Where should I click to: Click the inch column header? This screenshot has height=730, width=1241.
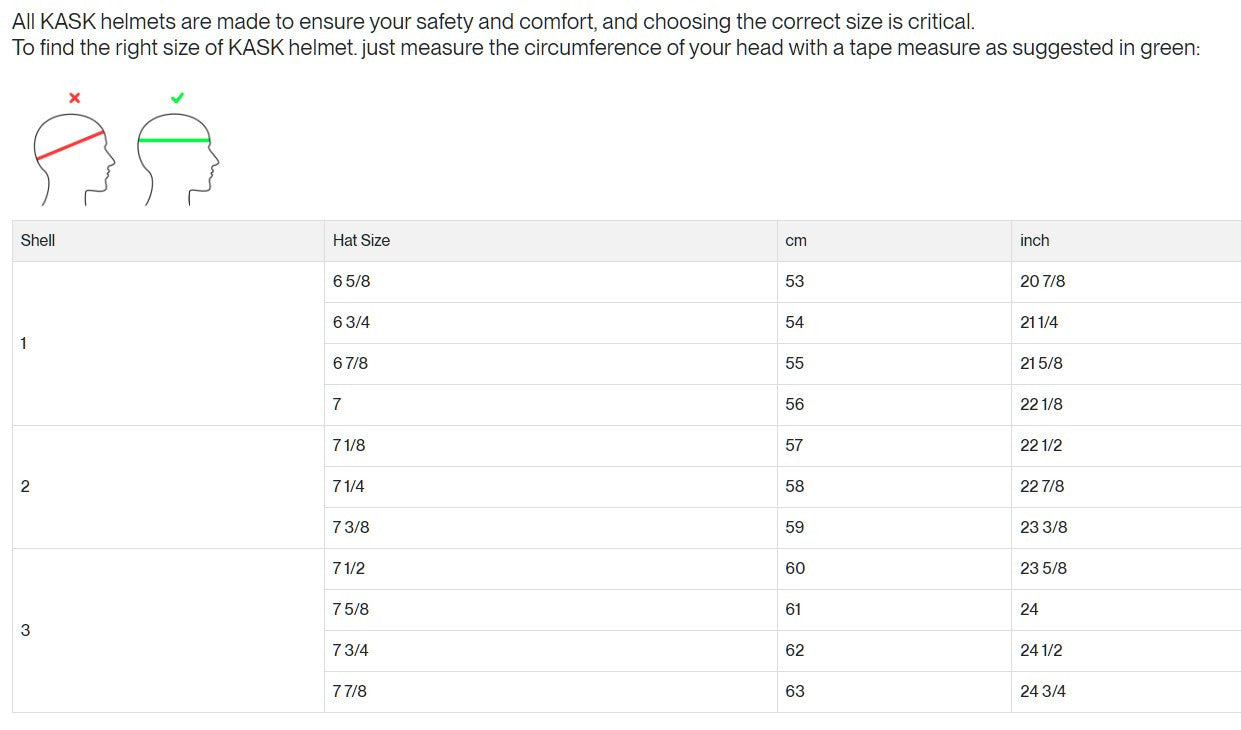[1034, 241]
